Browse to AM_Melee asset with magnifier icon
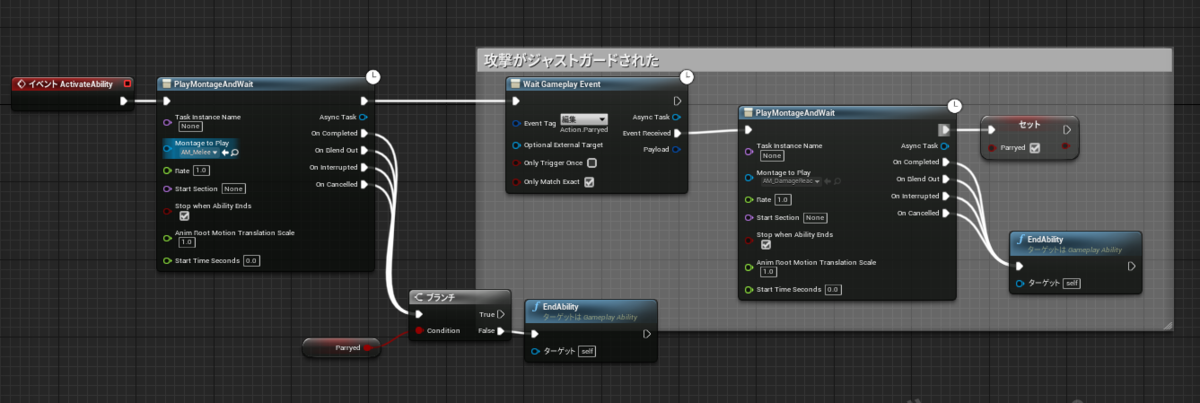1200x403 pixels. click(234, 152)
